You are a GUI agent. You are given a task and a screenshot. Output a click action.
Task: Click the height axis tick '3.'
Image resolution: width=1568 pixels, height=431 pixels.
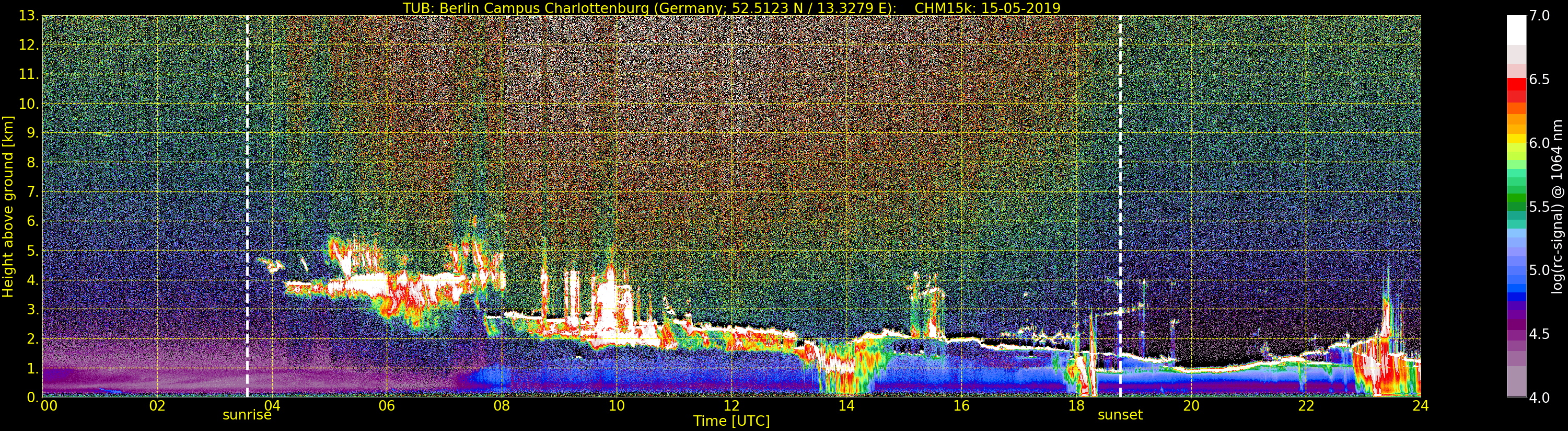coord(33,309)
